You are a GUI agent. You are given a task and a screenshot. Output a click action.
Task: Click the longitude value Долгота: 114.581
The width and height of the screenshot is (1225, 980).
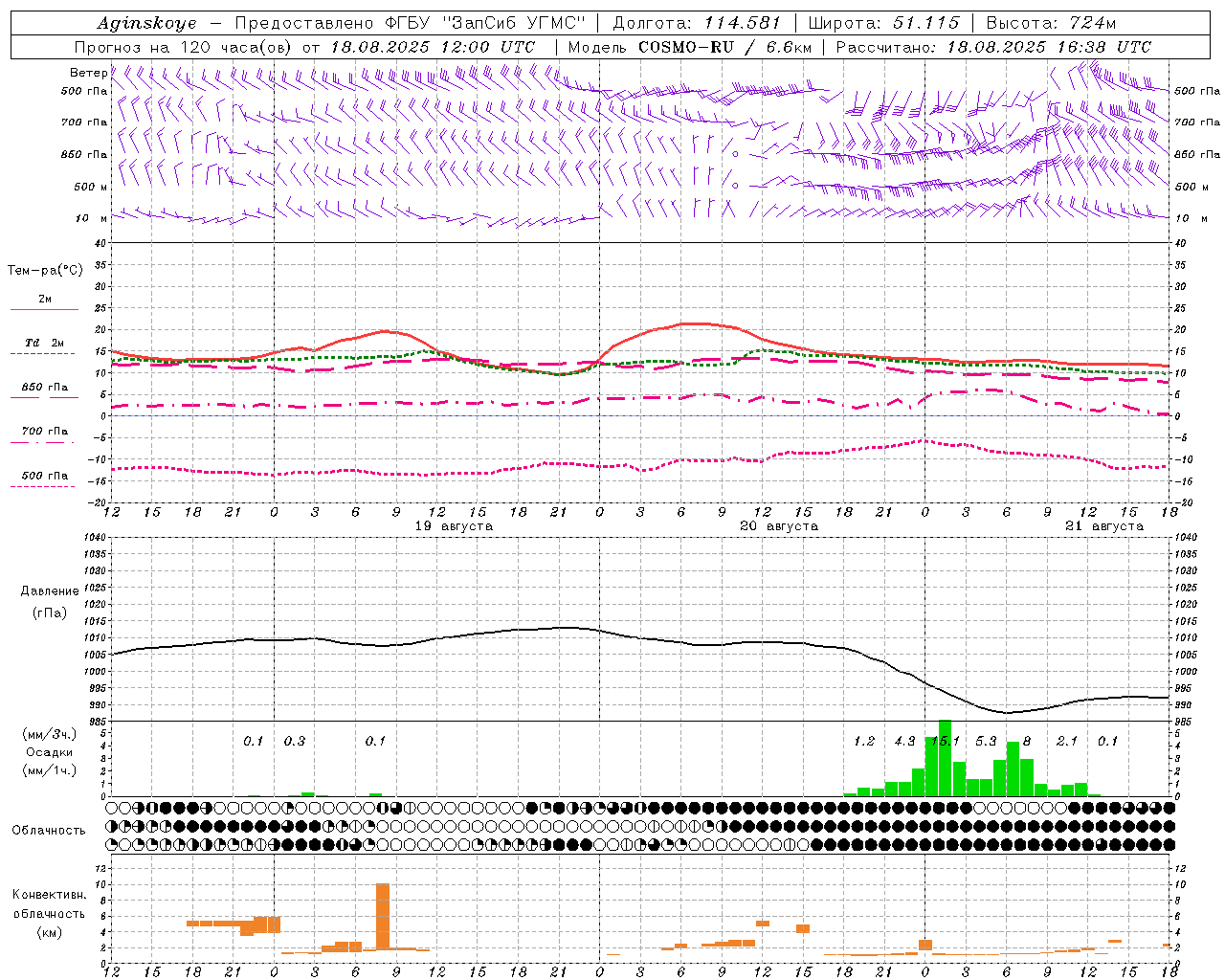[697, 23]
